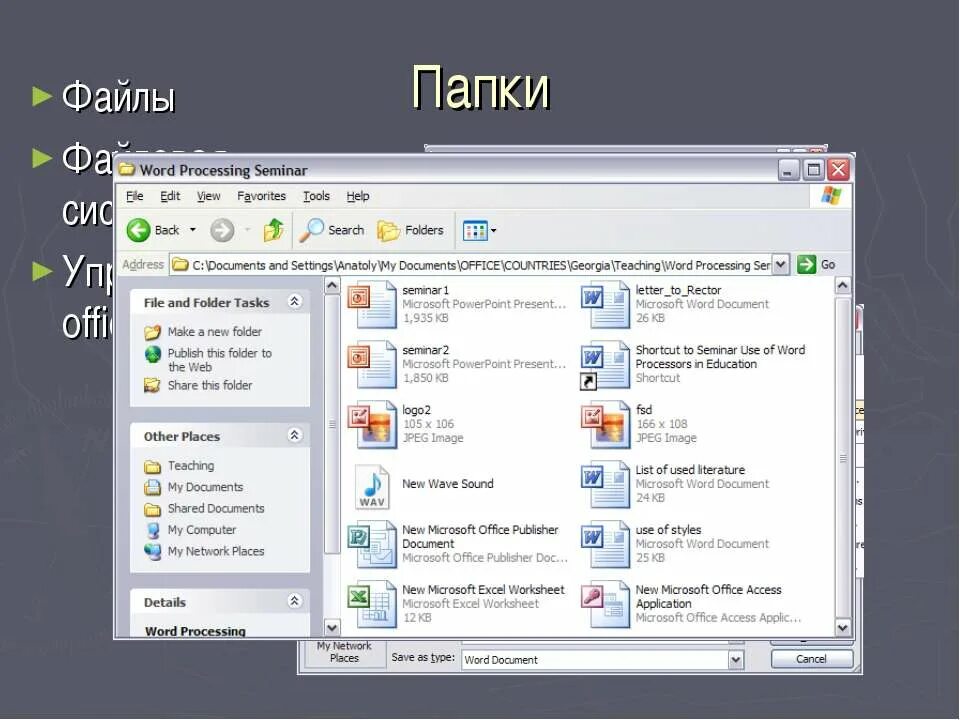Click My Network Places in Save dialog

click(x=344, y=652)
